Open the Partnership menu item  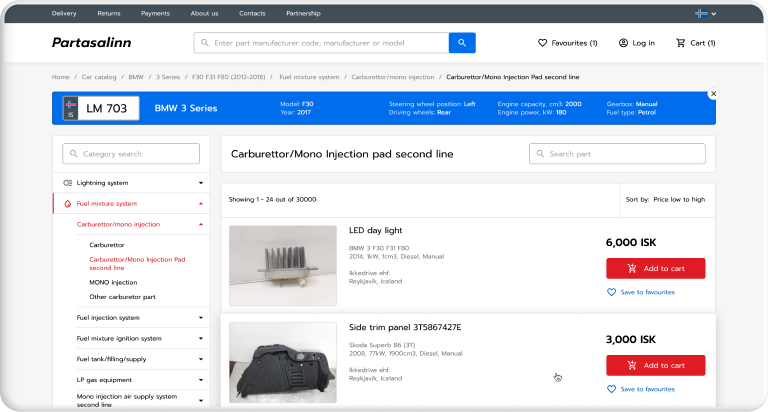tap(303, 13)
